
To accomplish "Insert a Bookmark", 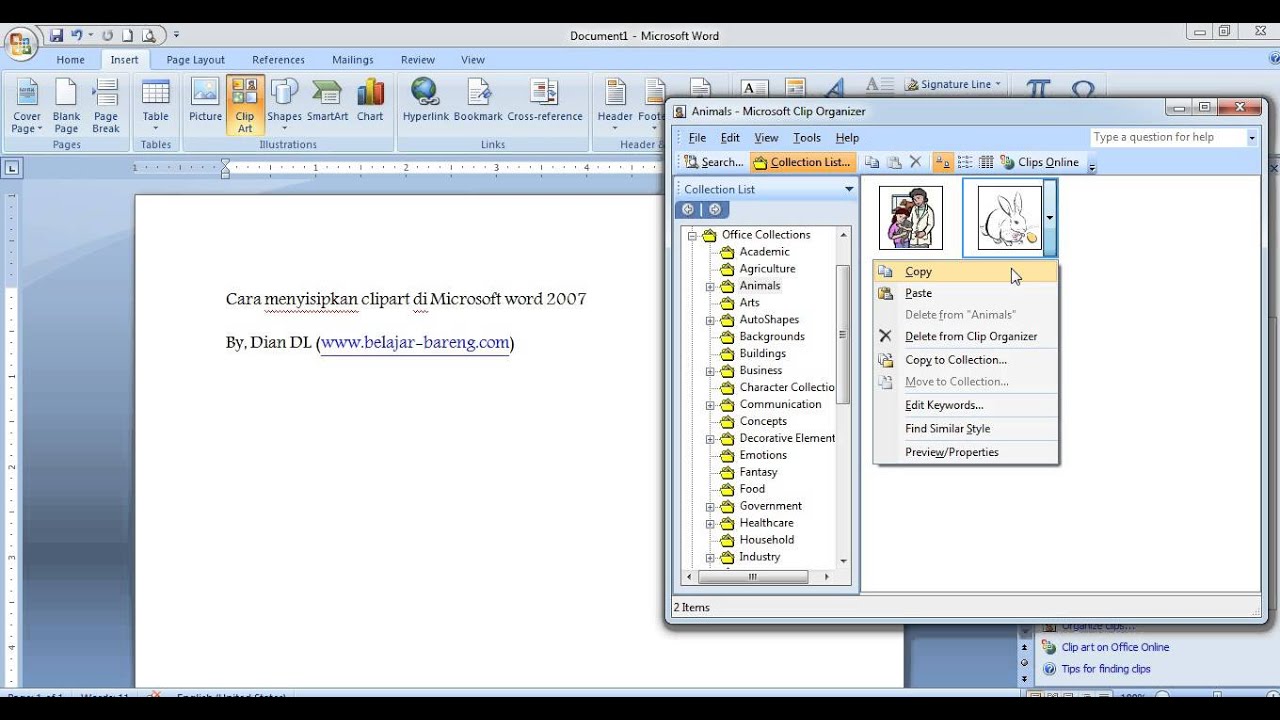I will [x=478, y=100].
